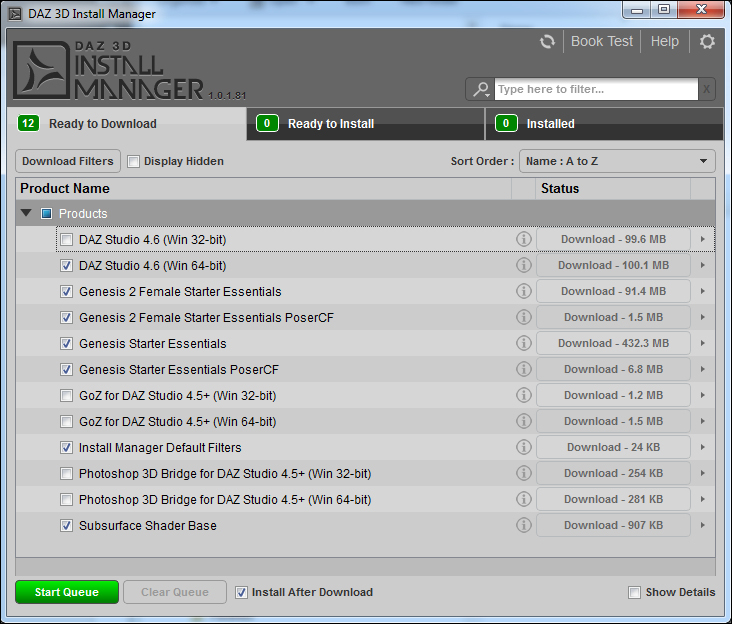Screen dimensions: 732x624
Task: Enable Show Details checkbox
Action: [x=634, y=593]
